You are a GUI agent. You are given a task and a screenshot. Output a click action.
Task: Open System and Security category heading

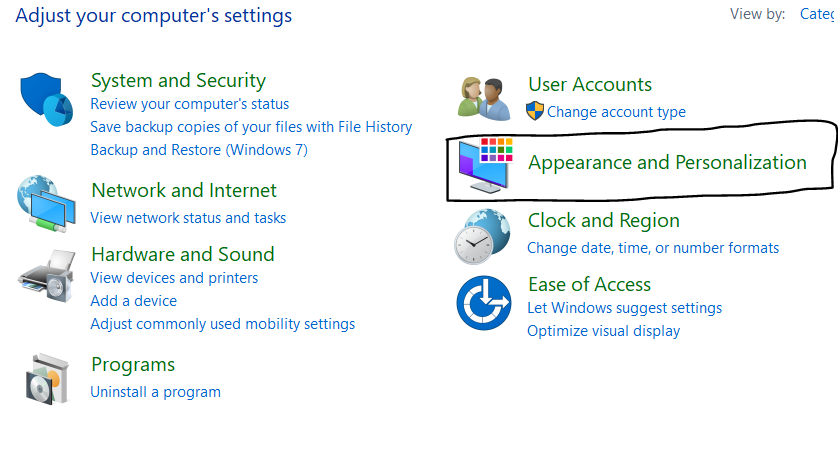pyautogui.click(x=178, y=81)
